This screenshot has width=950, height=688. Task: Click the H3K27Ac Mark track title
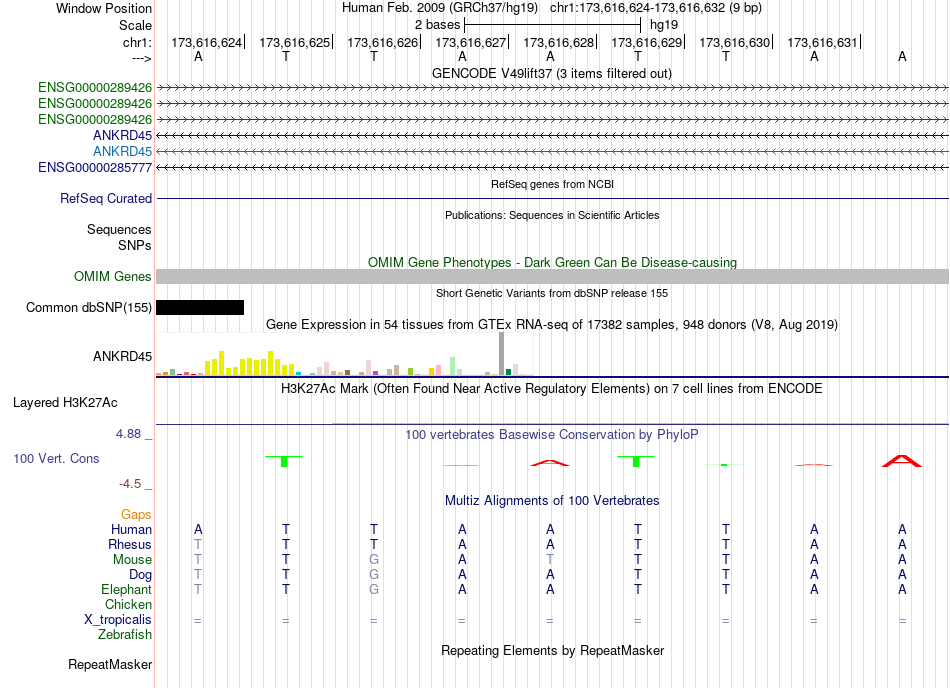click(551, 389)
